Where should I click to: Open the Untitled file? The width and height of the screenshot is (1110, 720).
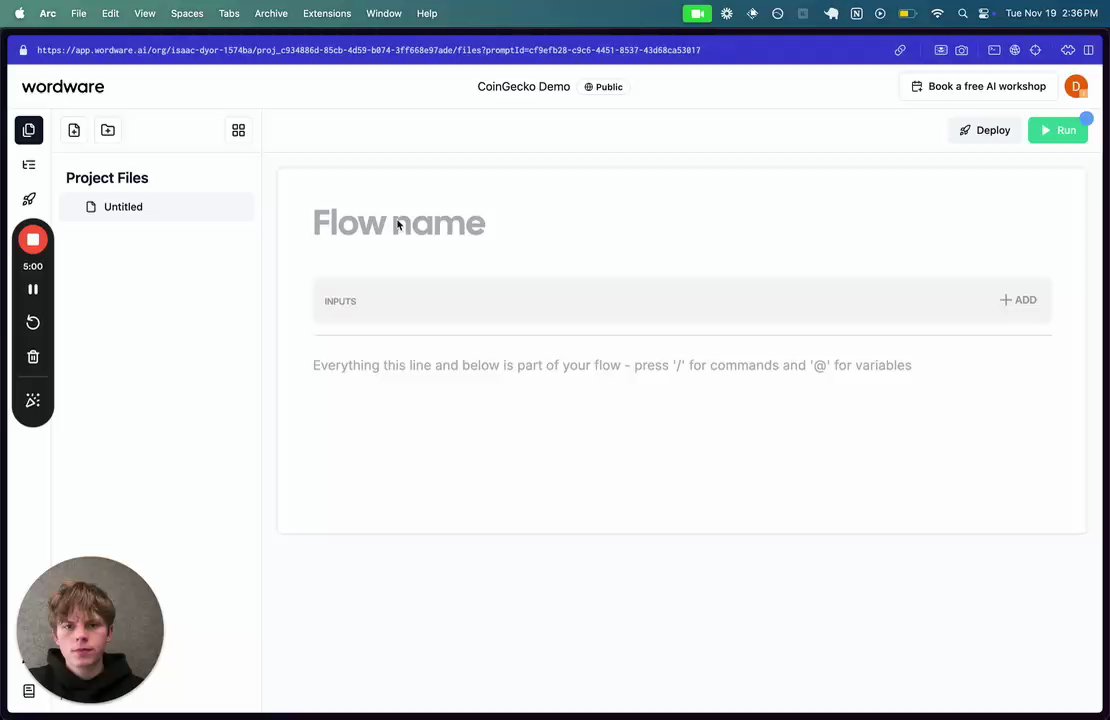point(156,207)
